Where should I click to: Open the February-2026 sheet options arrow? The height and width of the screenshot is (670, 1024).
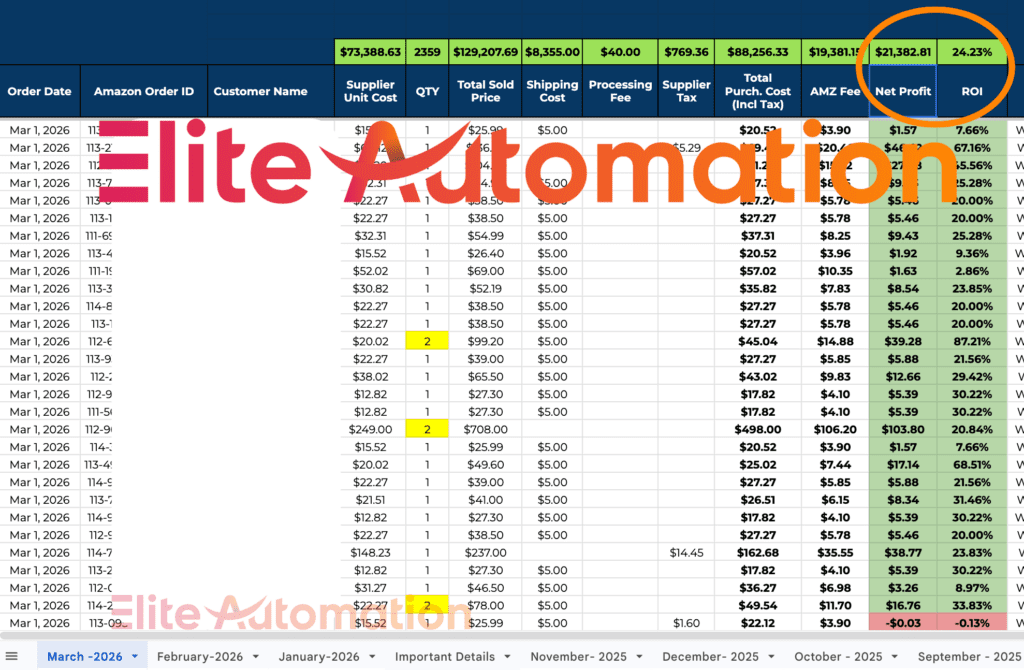coord(258,657)
